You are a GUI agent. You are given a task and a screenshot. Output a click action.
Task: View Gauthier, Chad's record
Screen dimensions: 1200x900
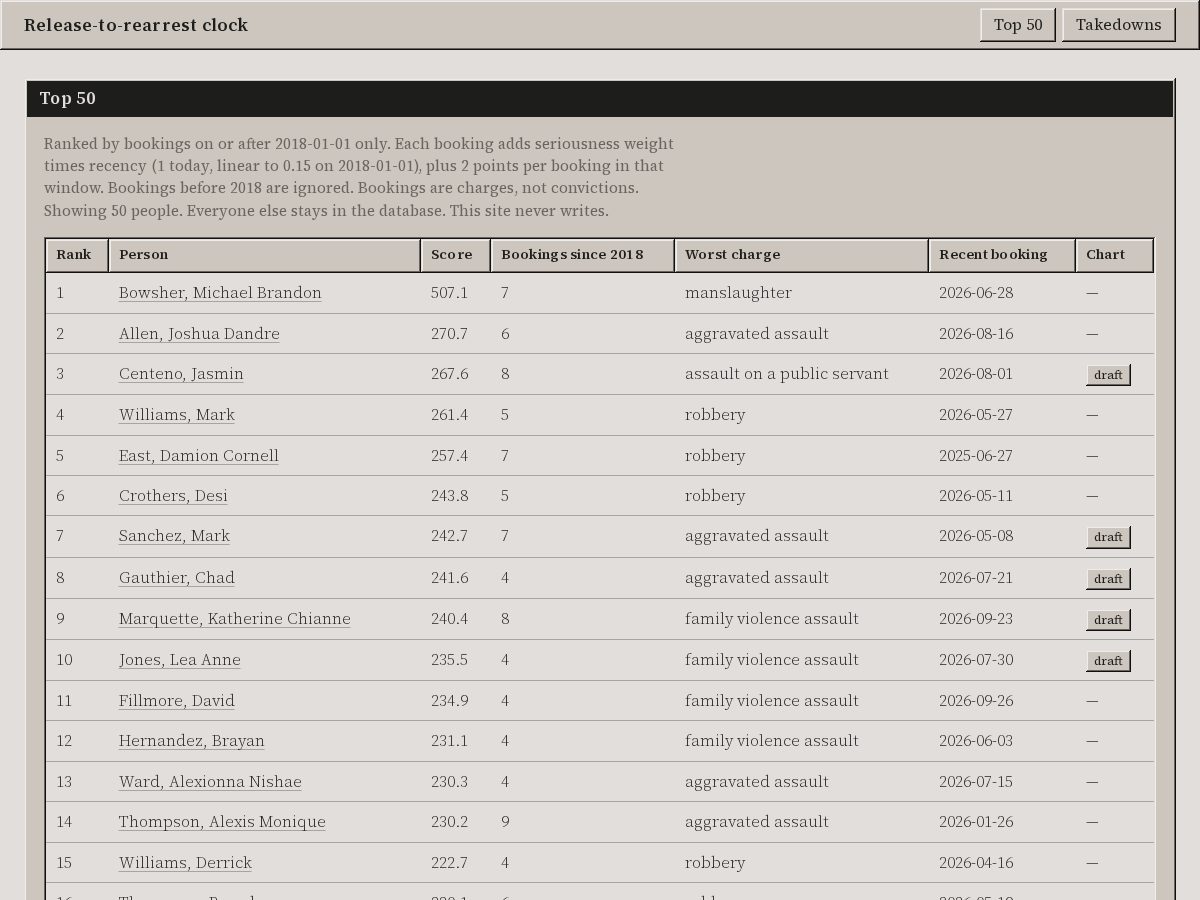(177, 578)
